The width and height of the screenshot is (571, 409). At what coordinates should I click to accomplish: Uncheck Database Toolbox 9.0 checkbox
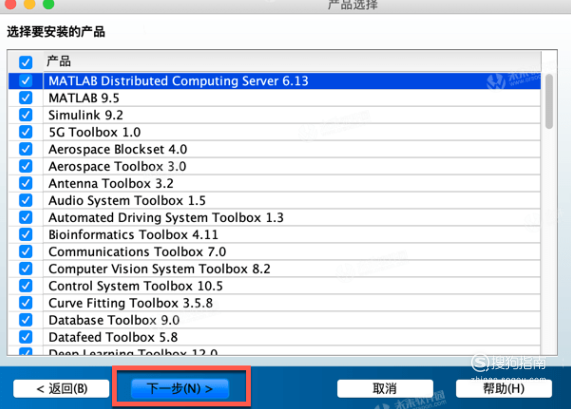[x=25, y=320]
